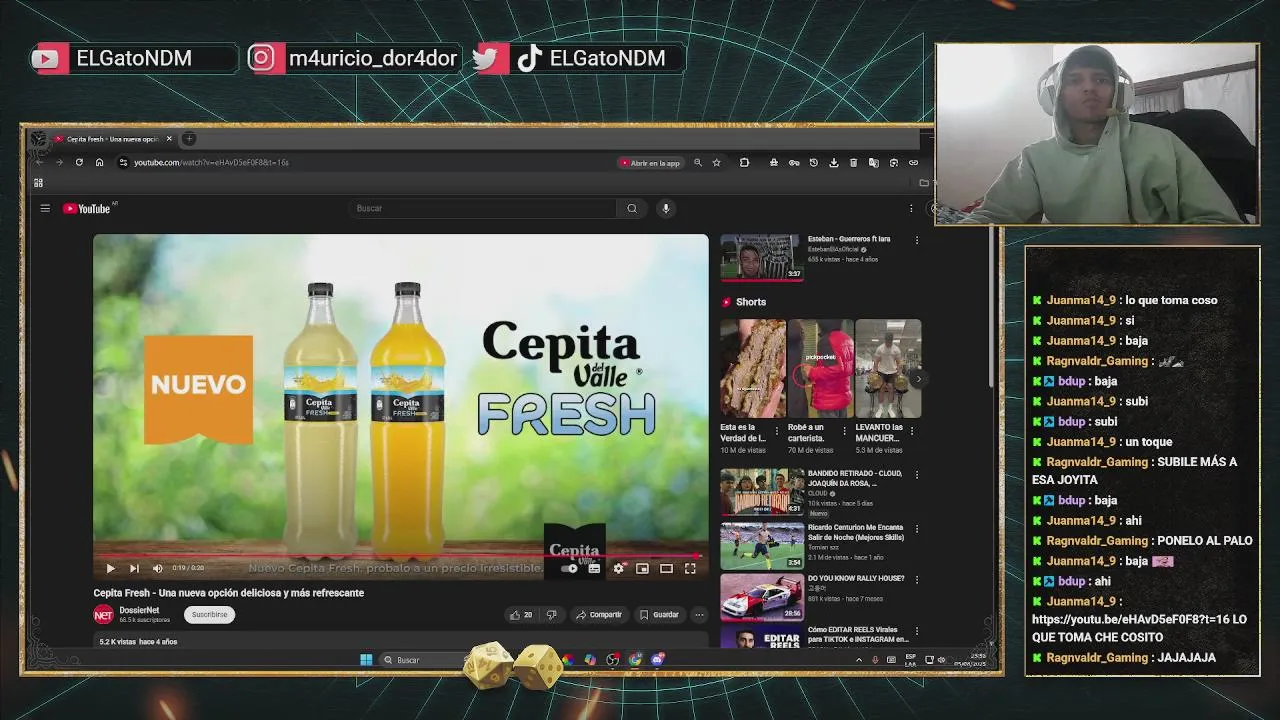Click the Shorts section heading

(x=751, y=302)
